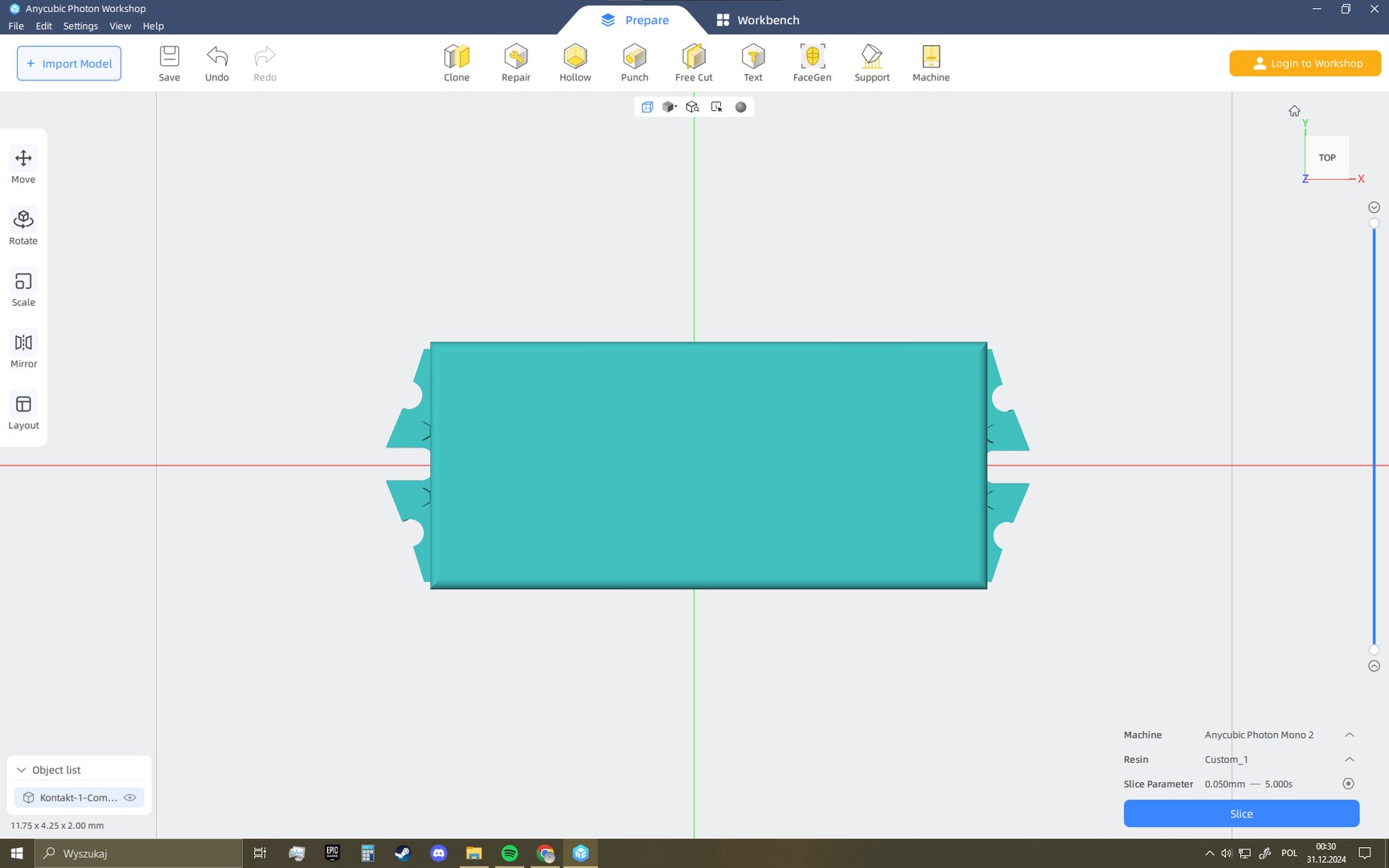Activate the Free Cut tool
This screenshot has width=1389, height=868.
tap(694, 63)
